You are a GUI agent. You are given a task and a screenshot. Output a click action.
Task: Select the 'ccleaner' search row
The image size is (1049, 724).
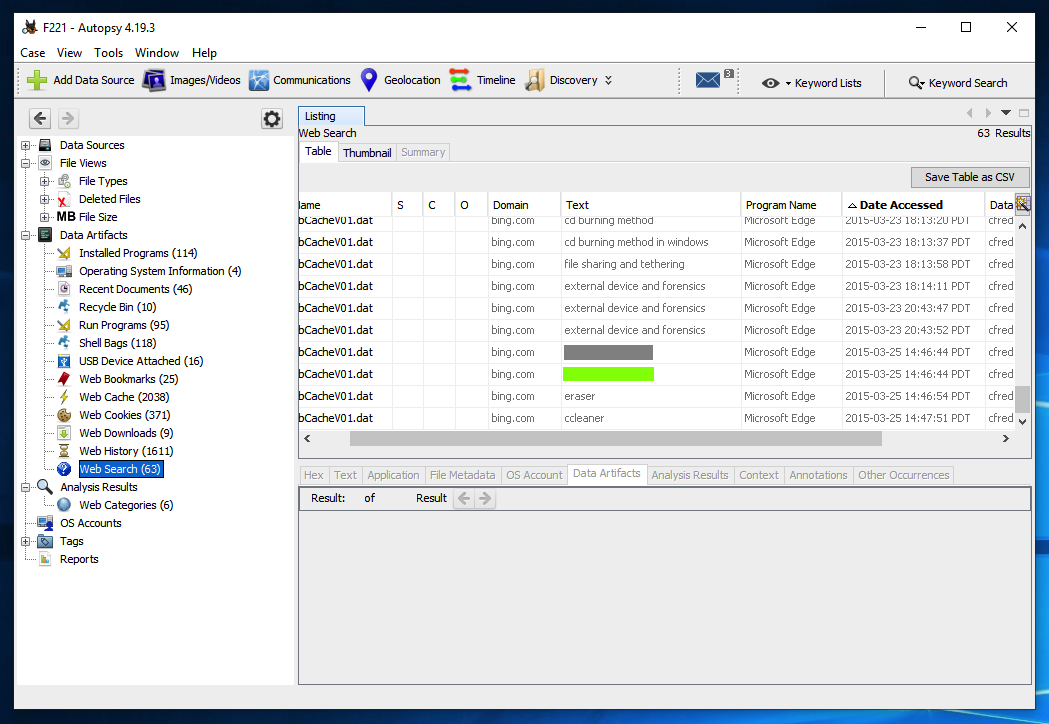pyautogui.click(x=656, y=418)
